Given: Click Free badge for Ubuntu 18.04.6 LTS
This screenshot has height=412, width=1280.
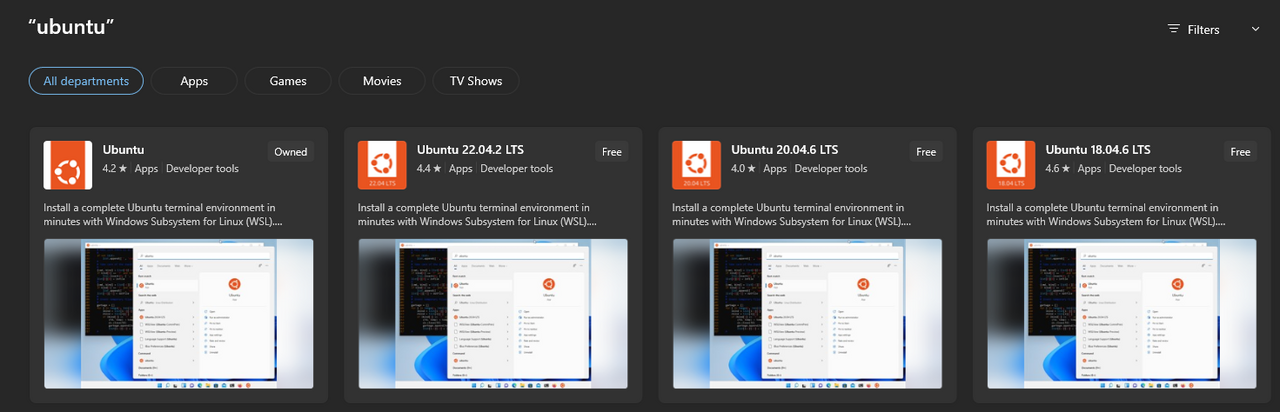Looking at the screenshot, I should tap(1240, 152).
